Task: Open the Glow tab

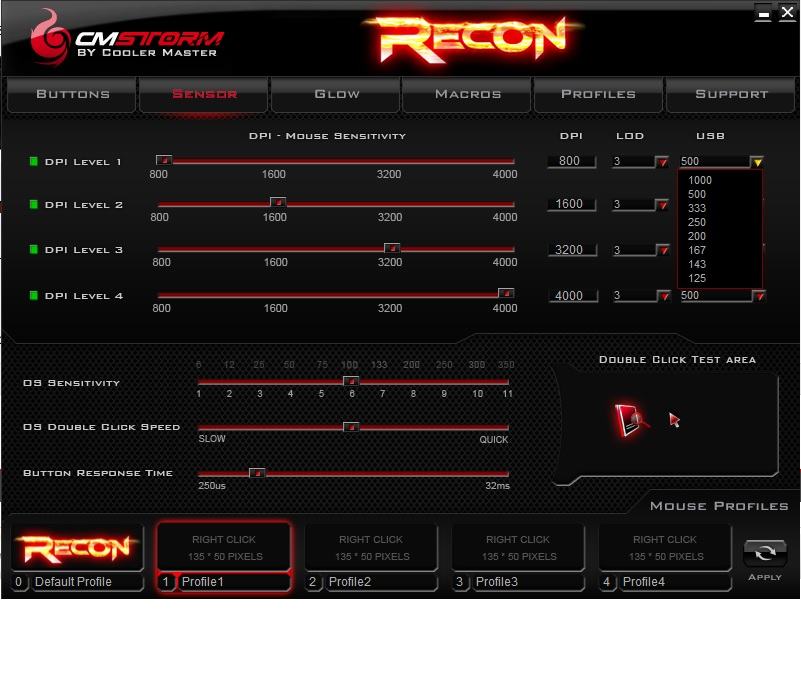Action: (x=336, y=95)
